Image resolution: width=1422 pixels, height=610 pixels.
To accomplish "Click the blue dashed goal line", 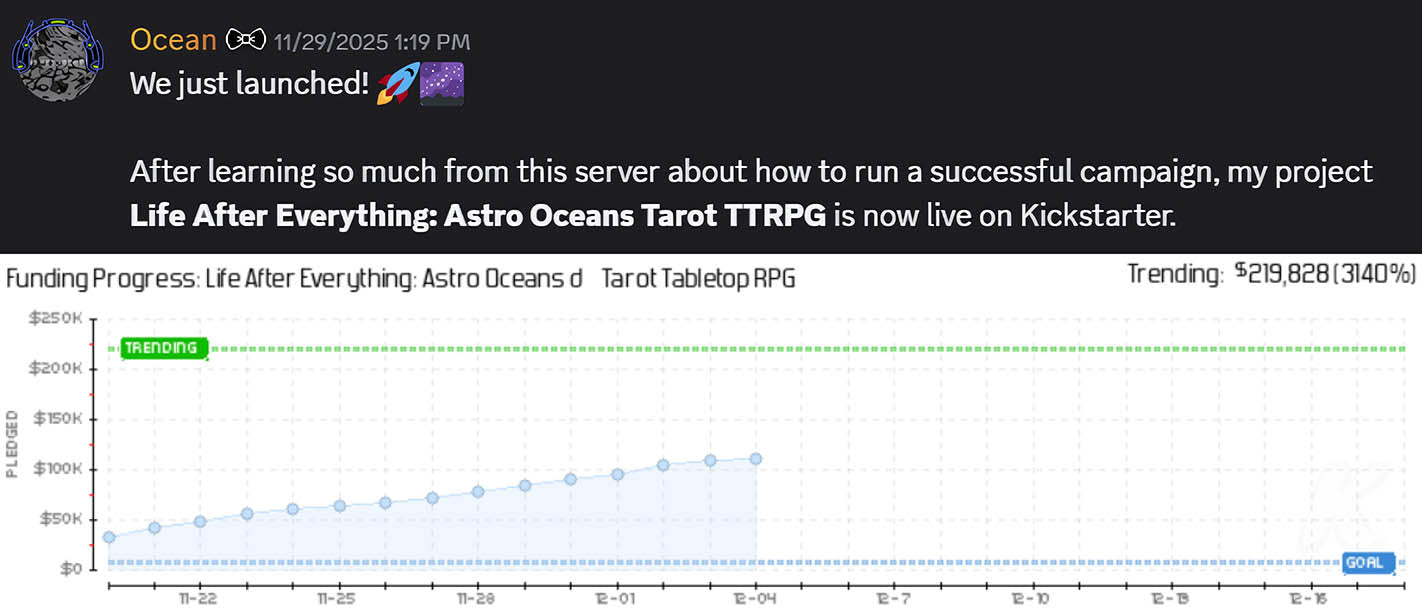I will (700, 564).
